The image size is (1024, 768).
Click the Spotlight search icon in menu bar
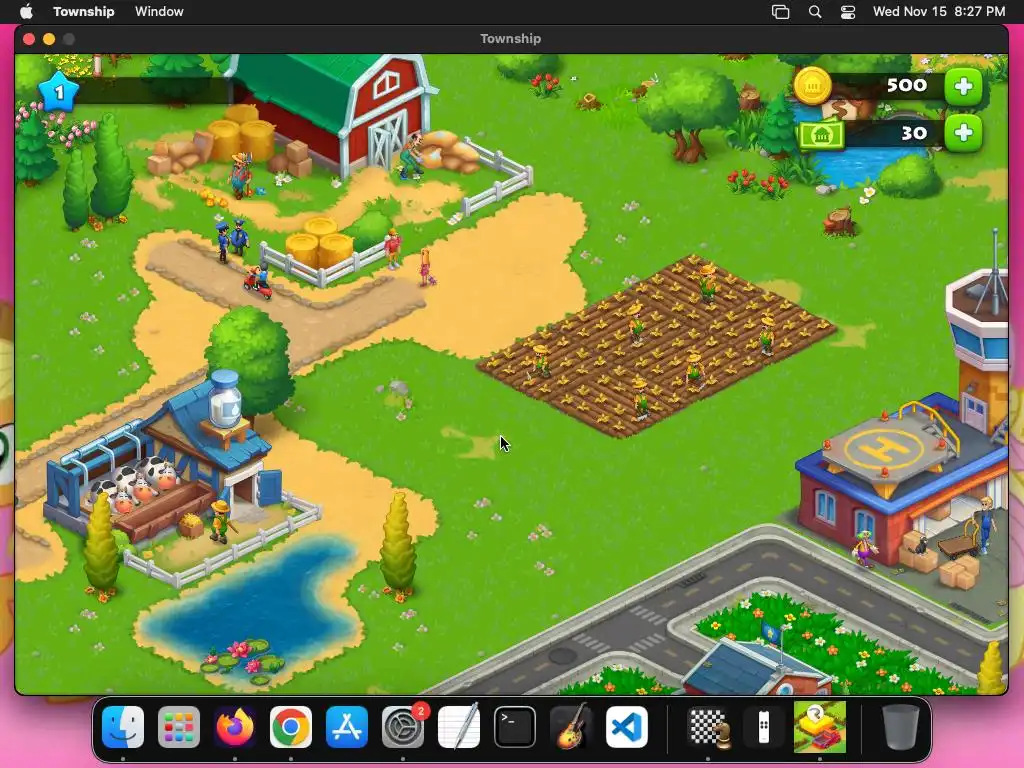(x=814, y=12)
